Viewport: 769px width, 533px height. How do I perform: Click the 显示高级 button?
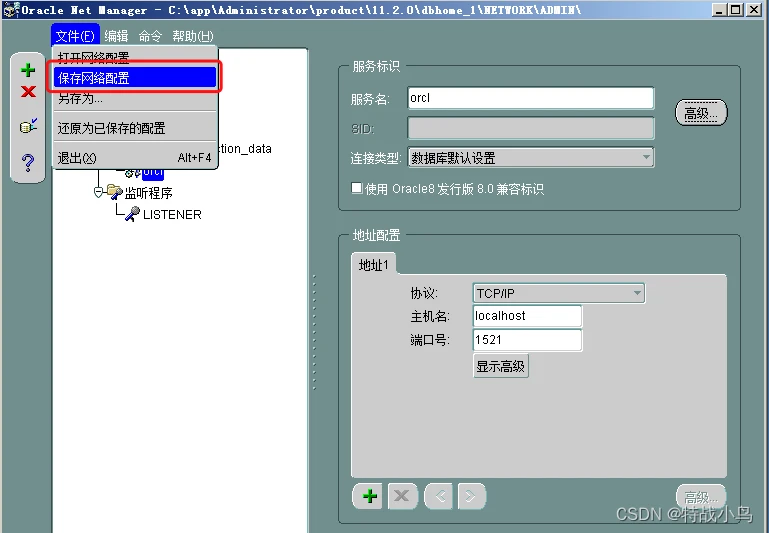click(x=501, y=366)
